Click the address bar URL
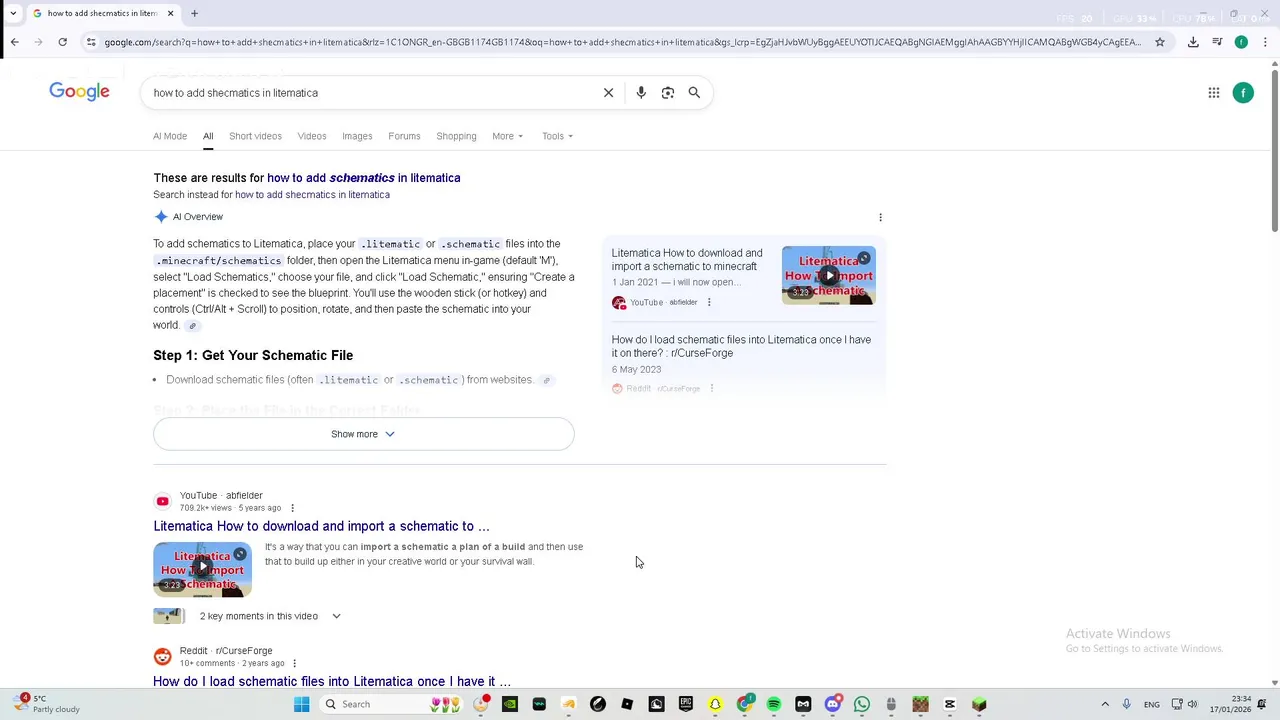1280x720 pixels. [x=622, y=42]
